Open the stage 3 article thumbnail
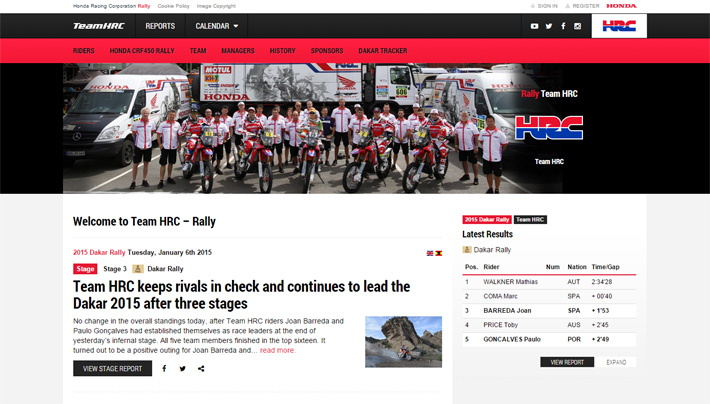 click(x=403, y=342)
